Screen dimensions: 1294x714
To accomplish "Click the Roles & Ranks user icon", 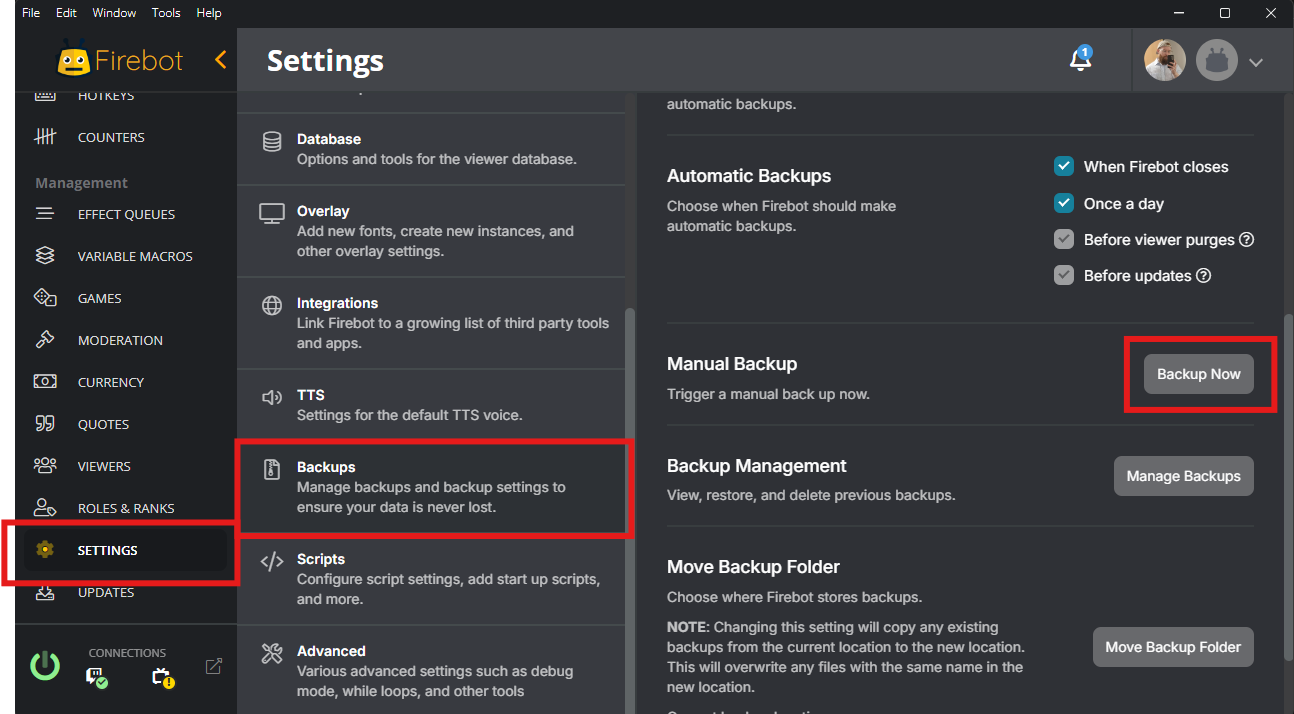I will (x=45, y=508).
